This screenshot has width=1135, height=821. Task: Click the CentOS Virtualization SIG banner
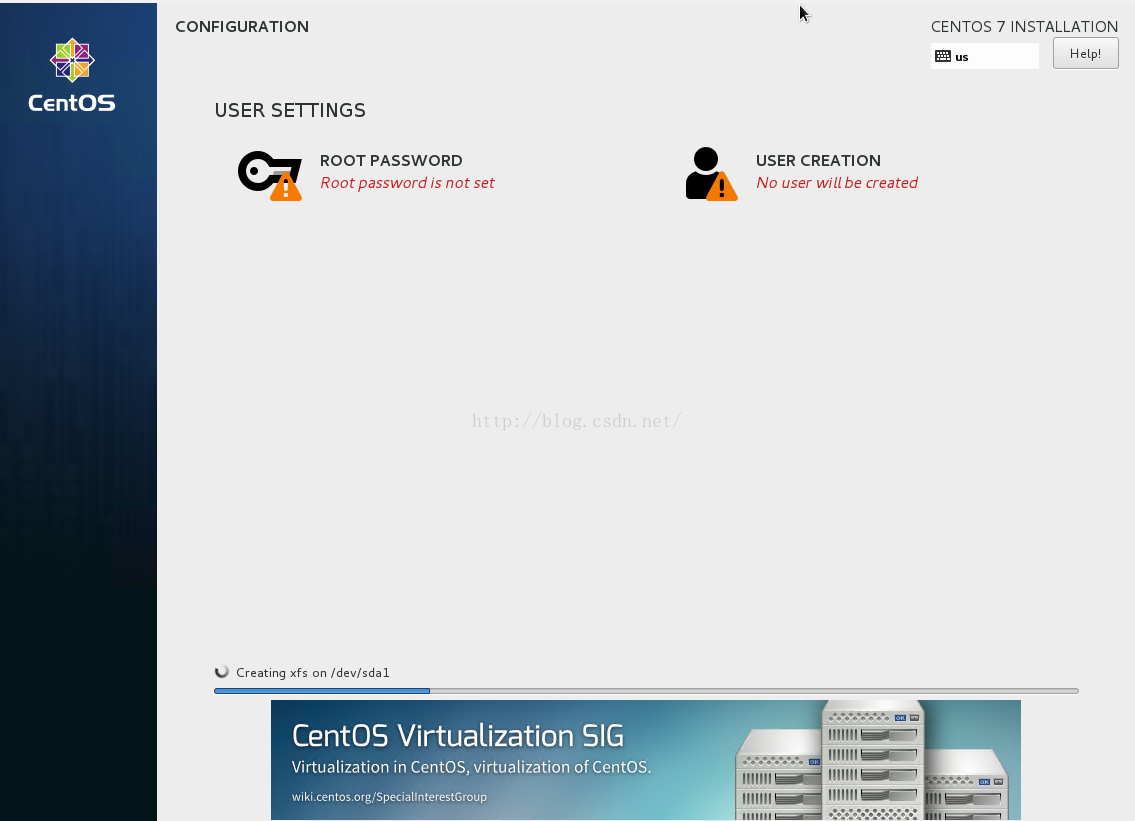646,759
